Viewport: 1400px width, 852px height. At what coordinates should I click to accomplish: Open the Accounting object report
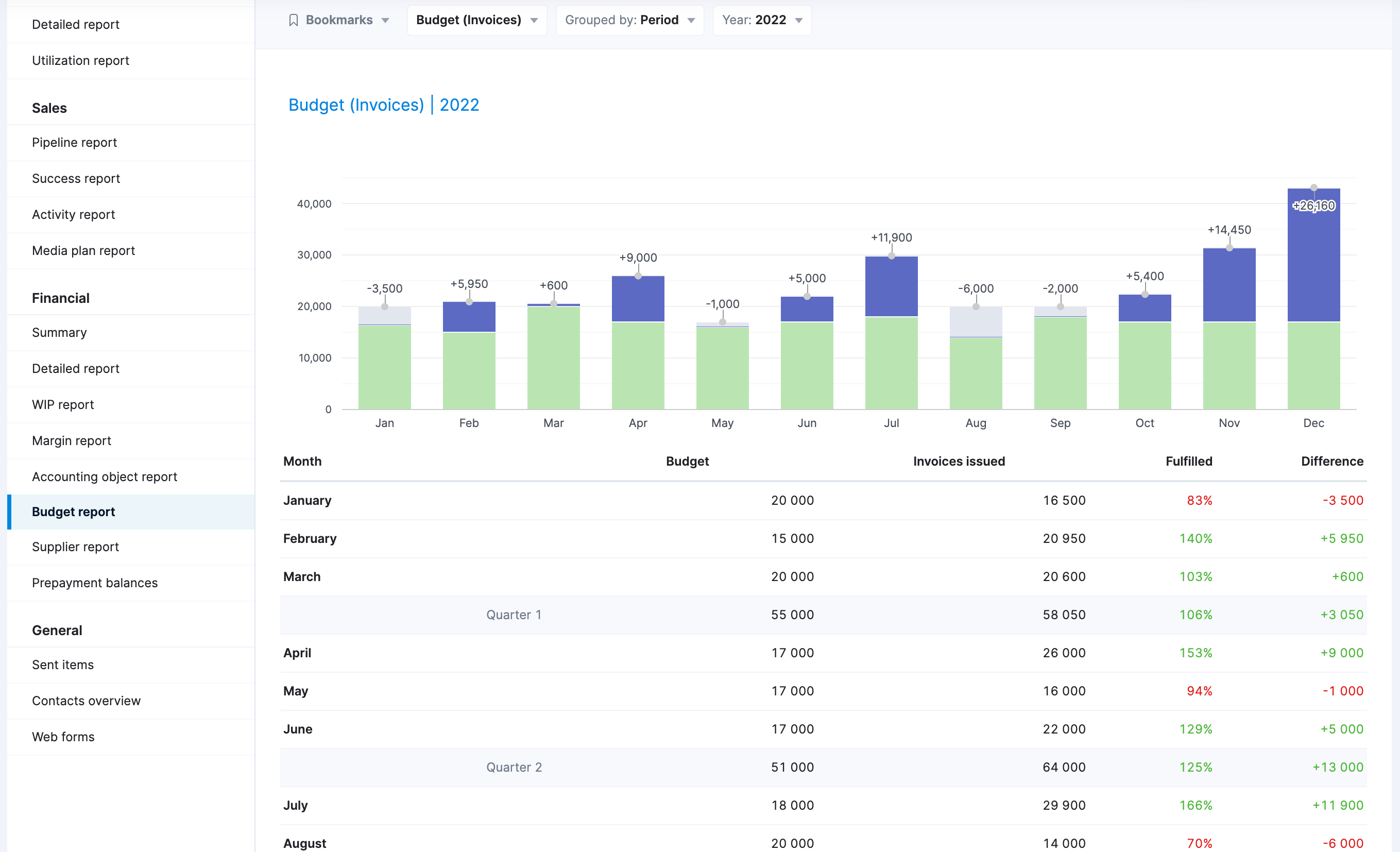coord(105,476)
